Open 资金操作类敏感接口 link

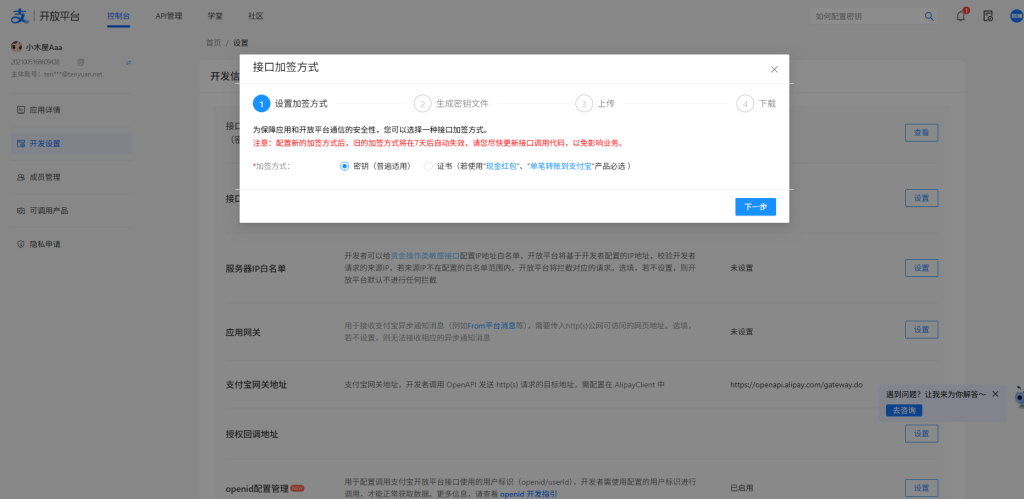click(425, 255)
